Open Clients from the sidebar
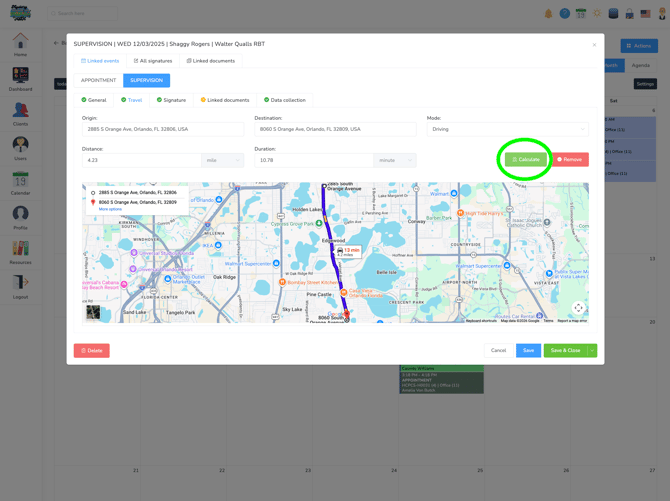Viewport: 670px width, 501px height. 21,114
